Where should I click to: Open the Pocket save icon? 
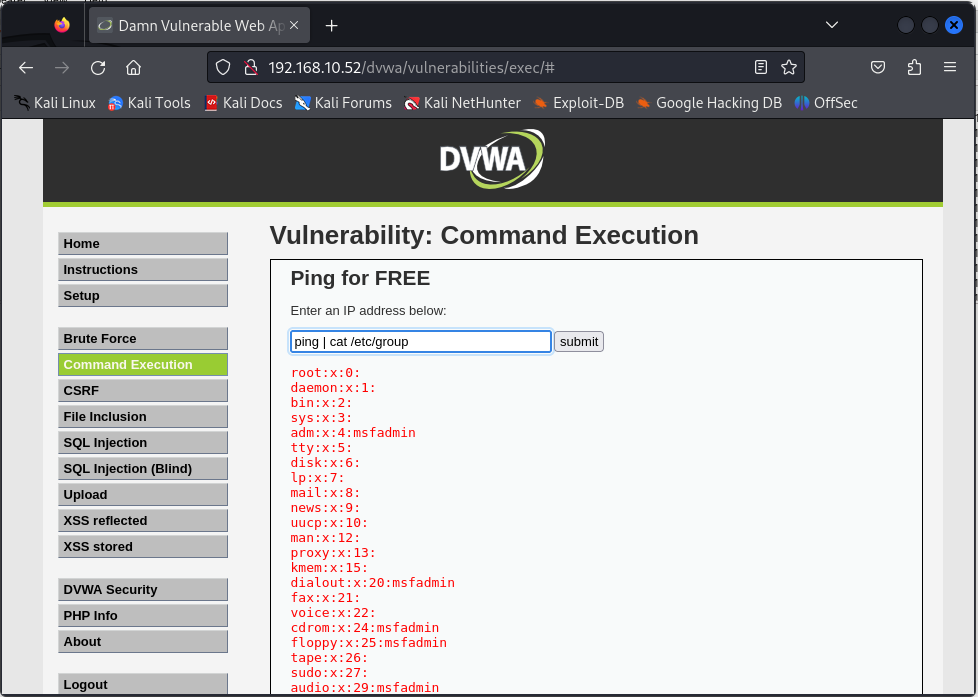tap(878, 67)
